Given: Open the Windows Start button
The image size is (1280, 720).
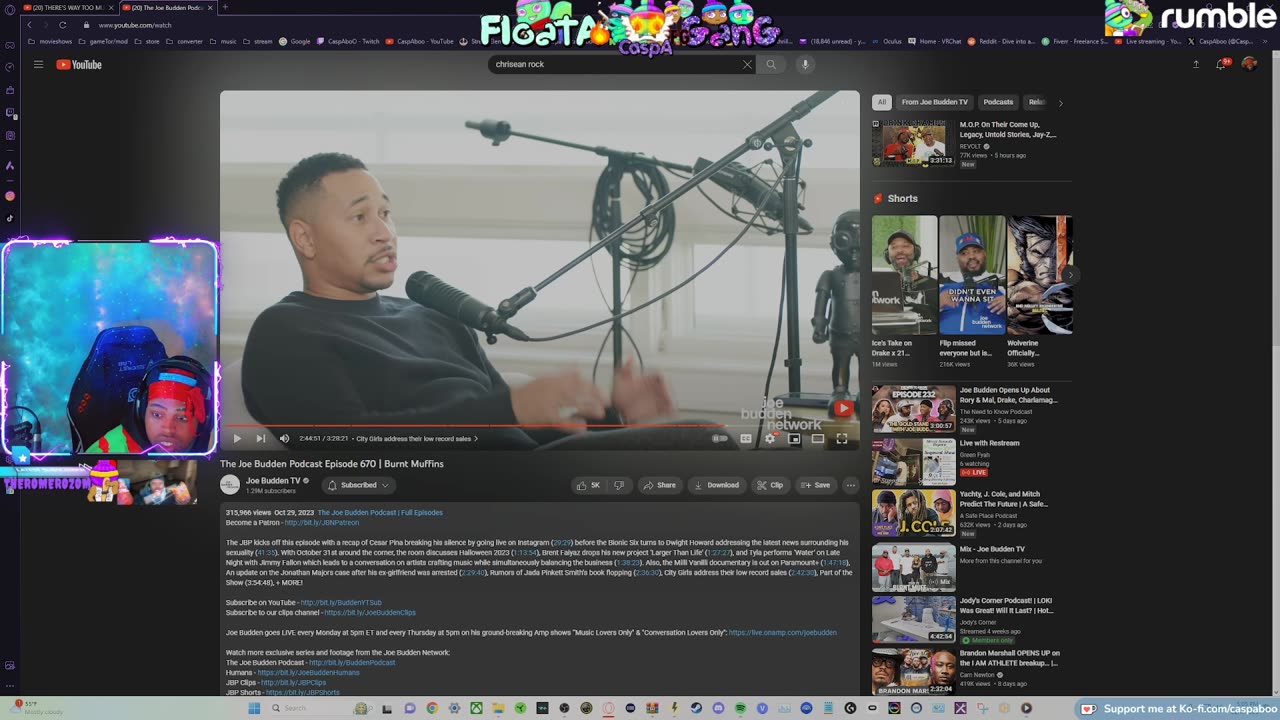Looking at the screenshot, I should tap(254, 708).
